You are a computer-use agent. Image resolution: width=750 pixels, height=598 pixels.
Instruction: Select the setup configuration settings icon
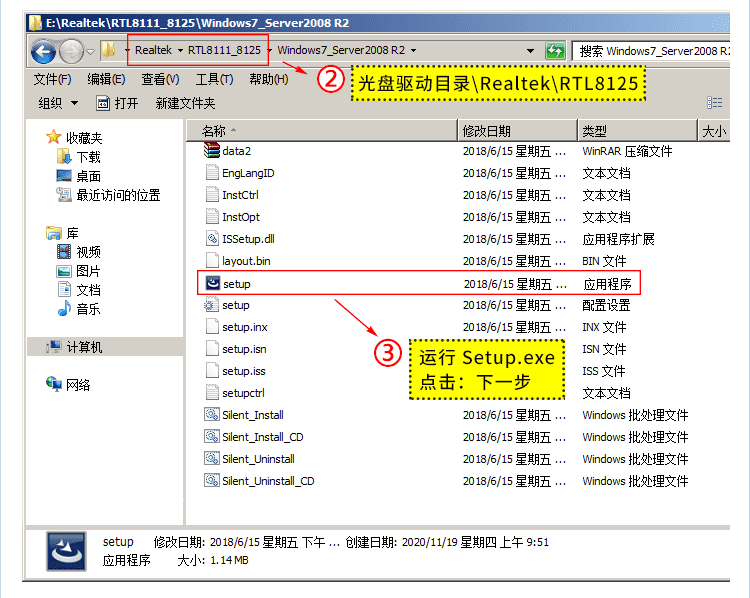tap(211, 305)
